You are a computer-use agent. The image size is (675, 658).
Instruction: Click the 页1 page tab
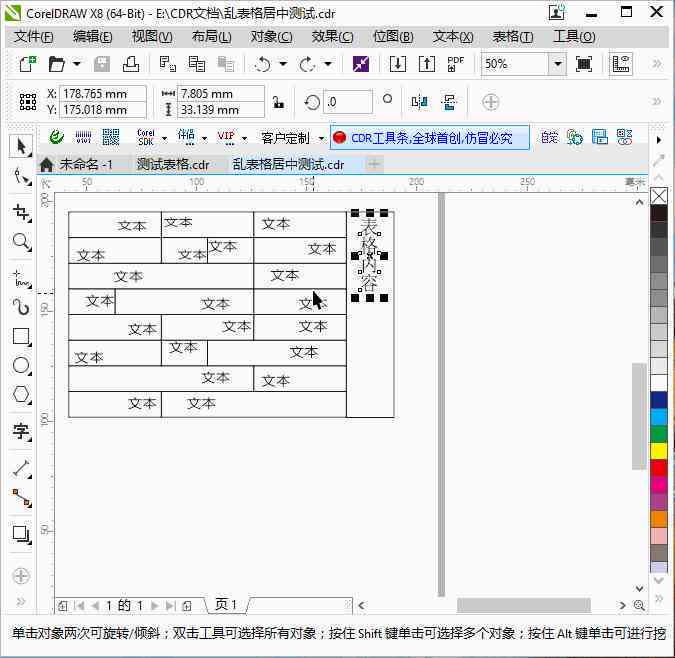pyautogui.click(x=226, y=605)
